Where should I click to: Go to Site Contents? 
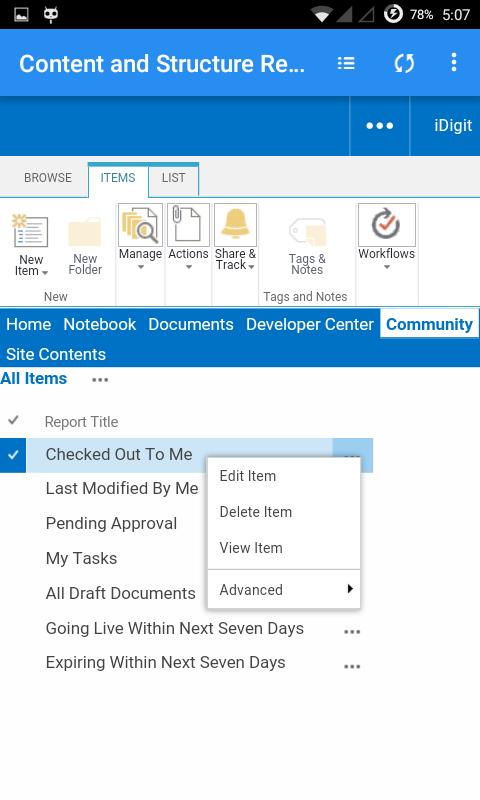(x=56, y=355)
